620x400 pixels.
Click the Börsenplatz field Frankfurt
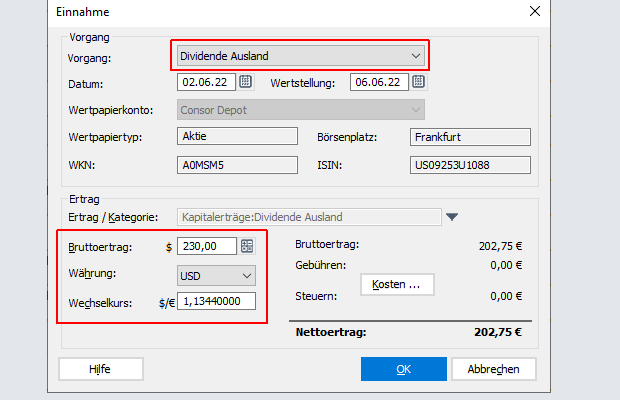[x=470, y=137]
